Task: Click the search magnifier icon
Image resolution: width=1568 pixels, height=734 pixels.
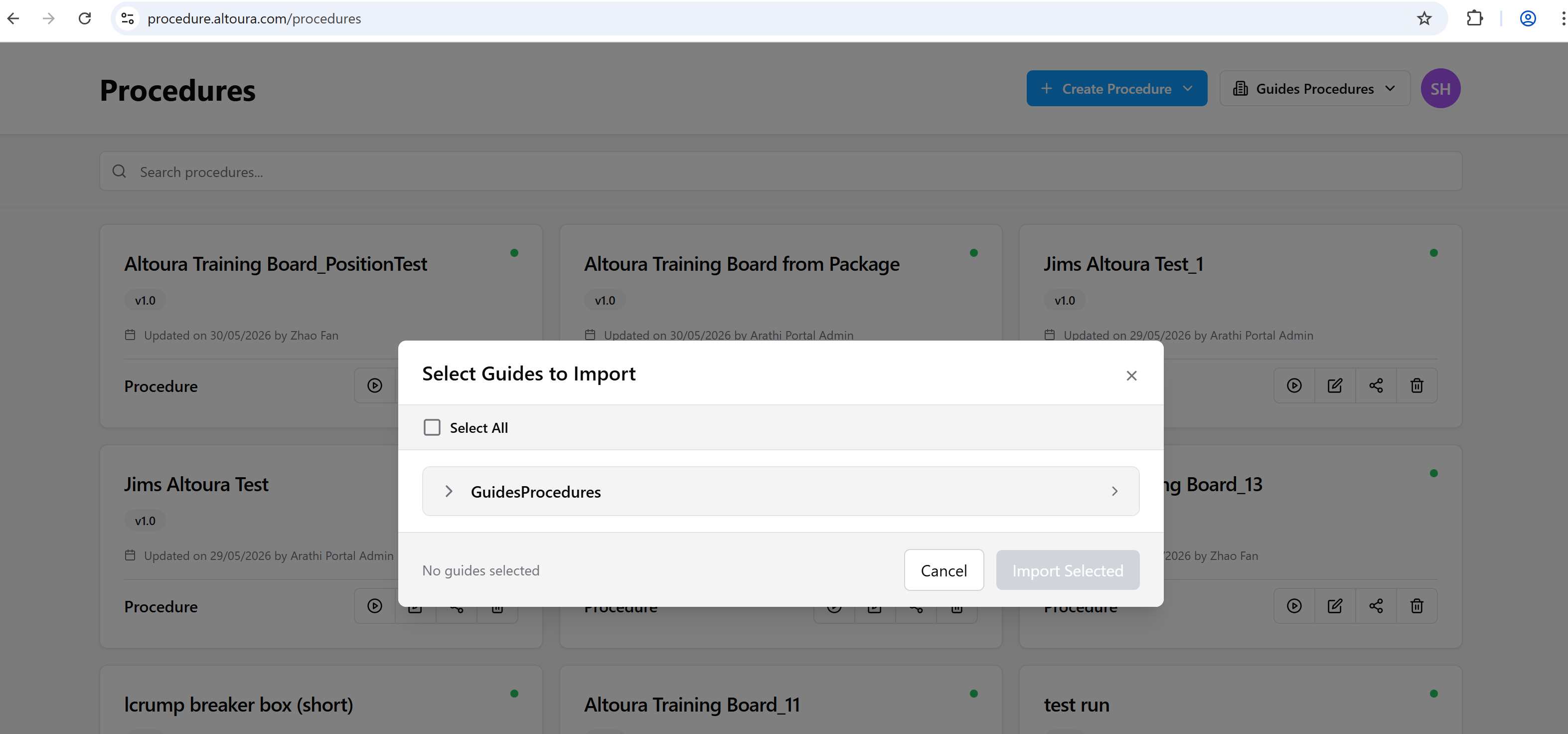Action: (x=119, y=172)
